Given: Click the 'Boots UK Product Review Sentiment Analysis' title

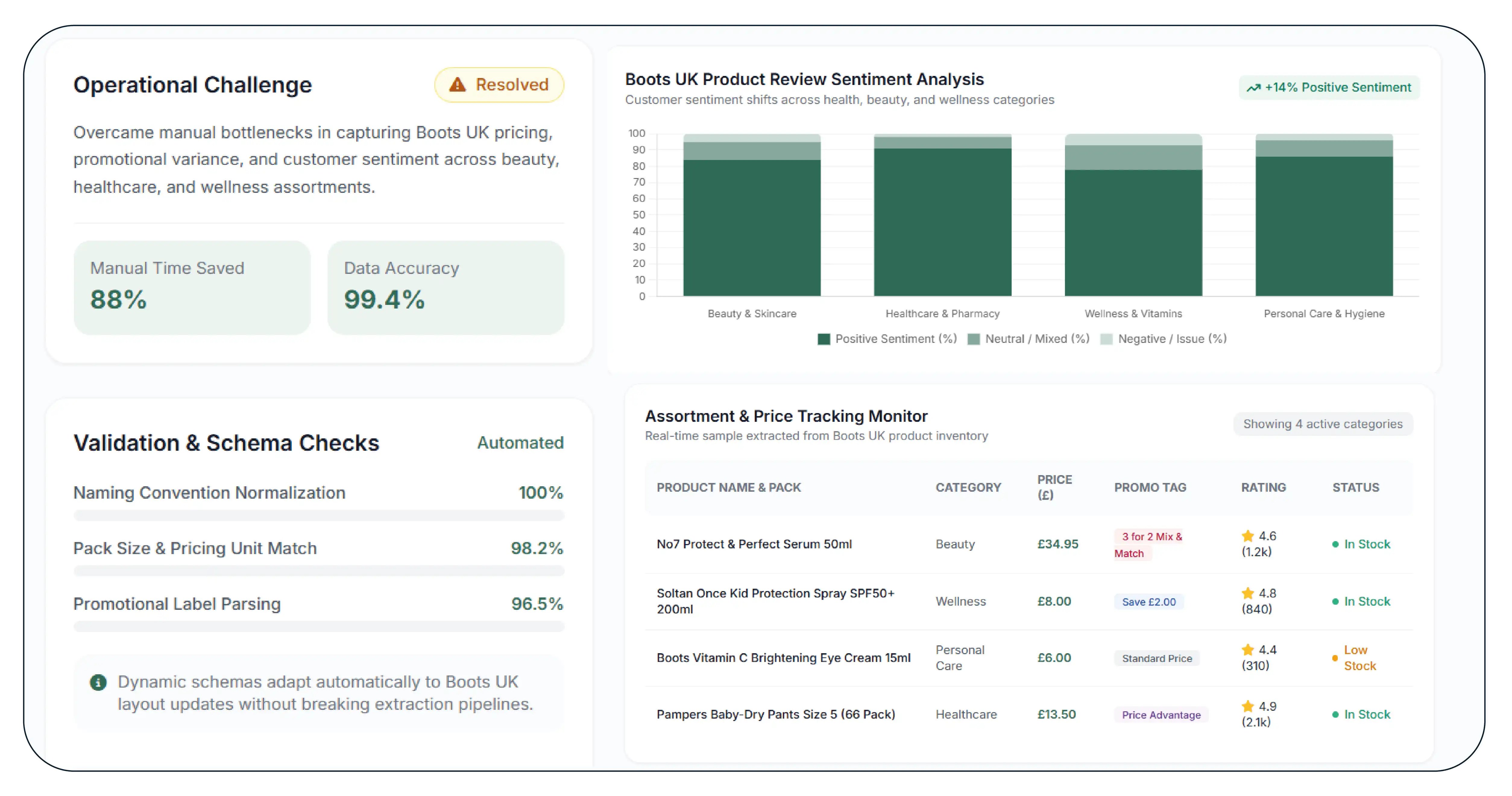Looking at the screenshot, I should point(804,79).
